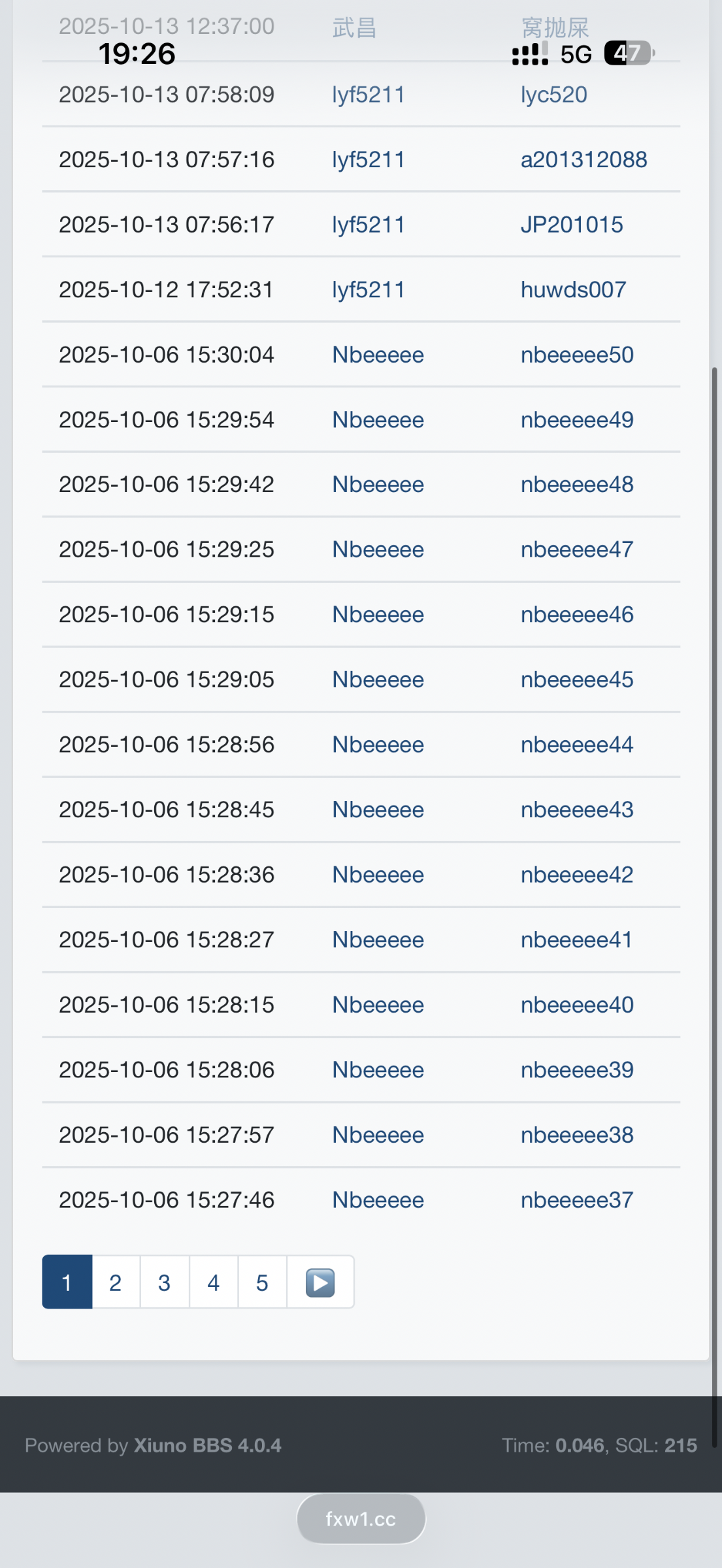Open page 4 of the list
Image resolution: width=722 pixels, height=1568 pixels.
tap(214, 1282)
